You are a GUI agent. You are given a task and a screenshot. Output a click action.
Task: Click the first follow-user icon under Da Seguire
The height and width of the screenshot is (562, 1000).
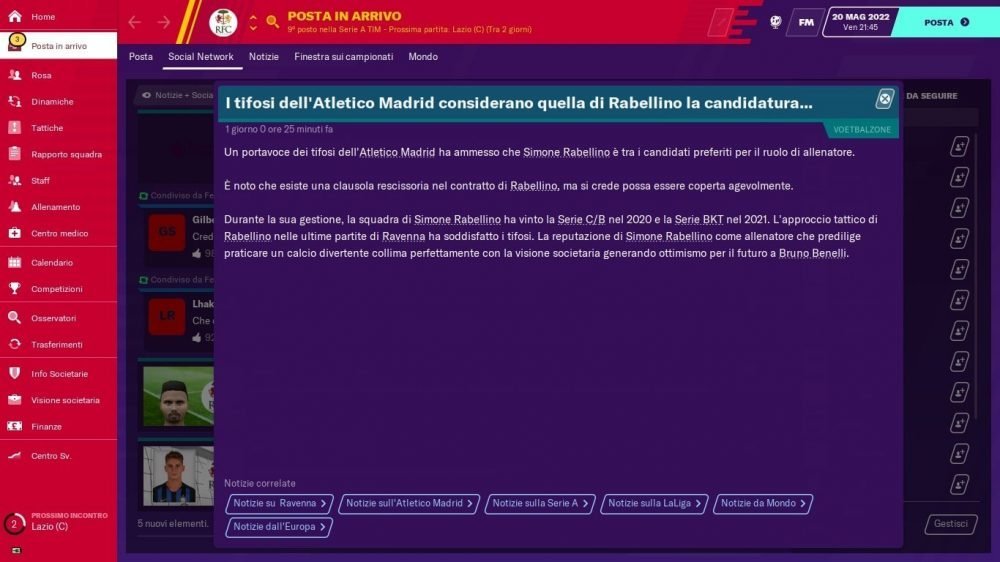point(959,147)
